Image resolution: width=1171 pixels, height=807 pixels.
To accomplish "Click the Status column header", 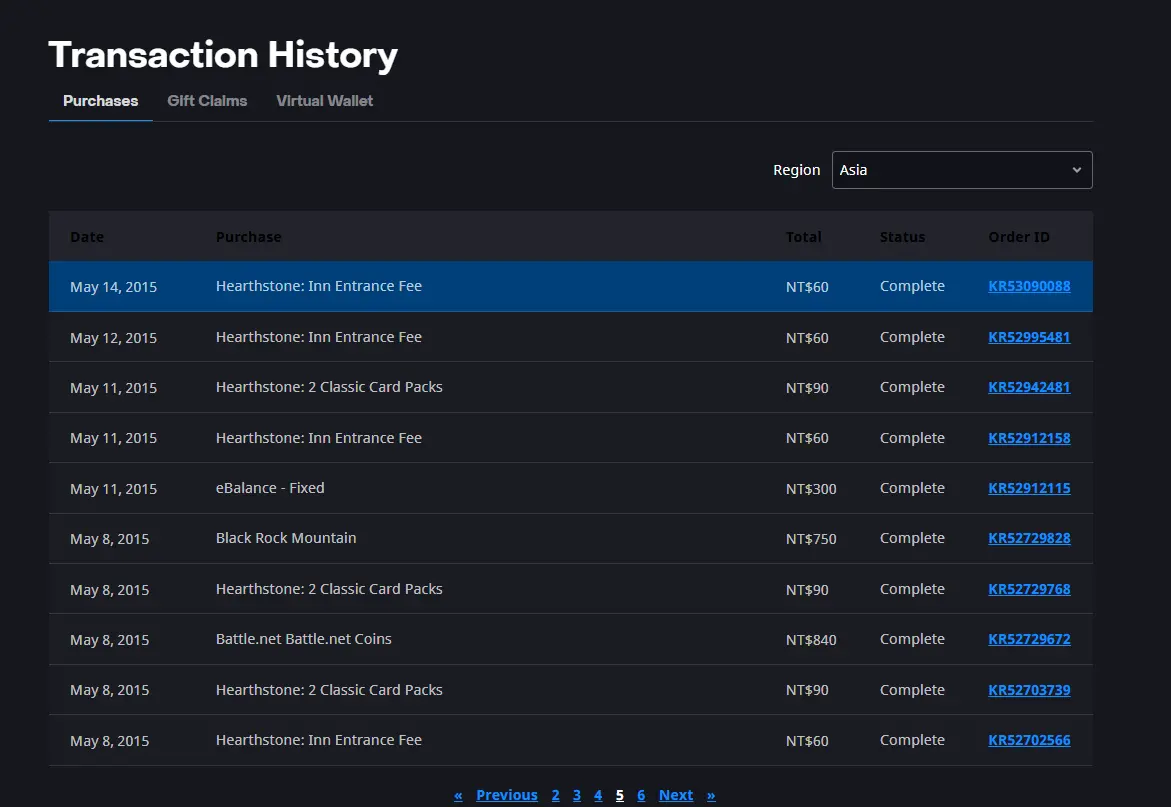I will pos(902,237).
